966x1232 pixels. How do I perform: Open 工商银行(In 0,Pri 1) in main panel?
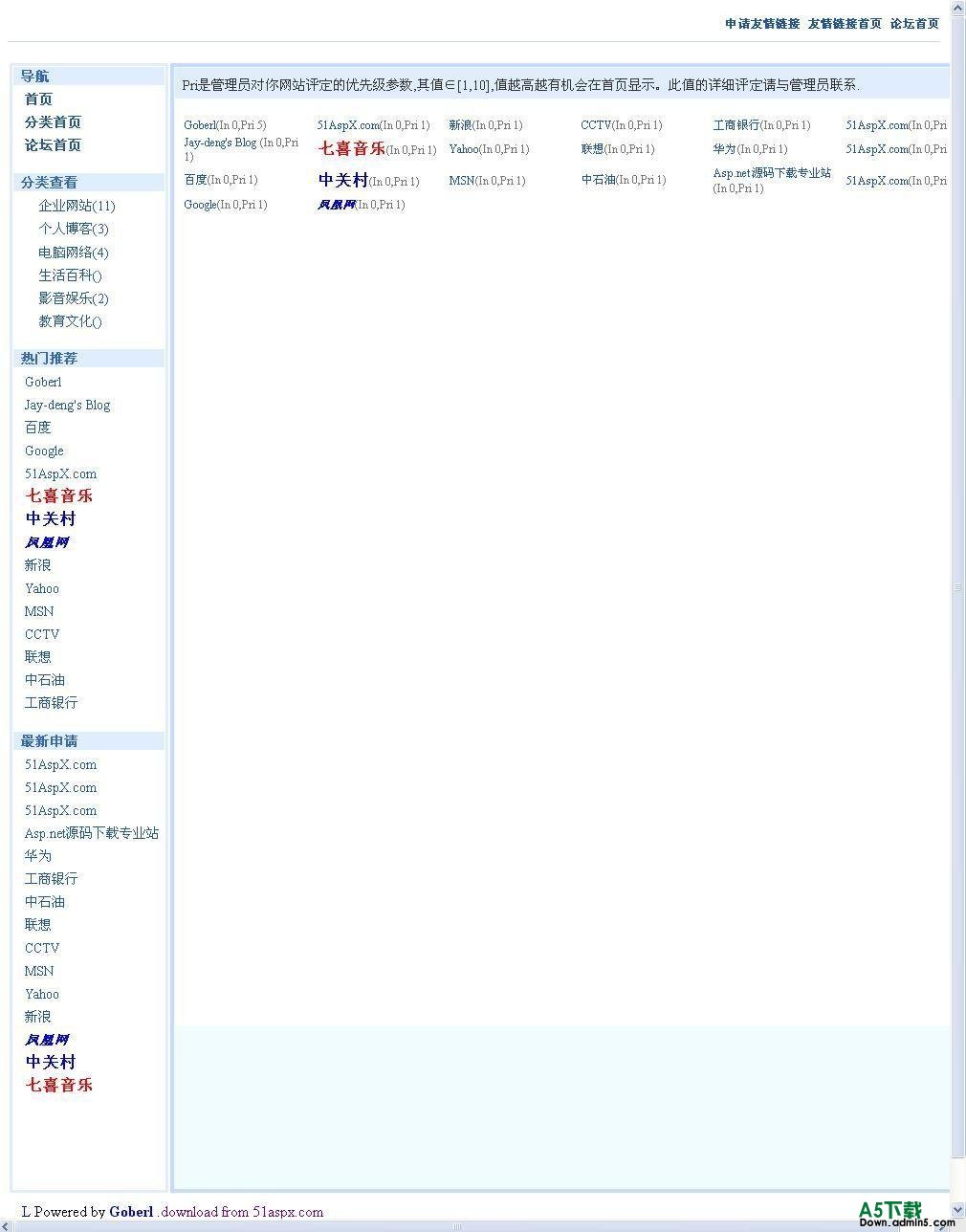coord(761,125)
